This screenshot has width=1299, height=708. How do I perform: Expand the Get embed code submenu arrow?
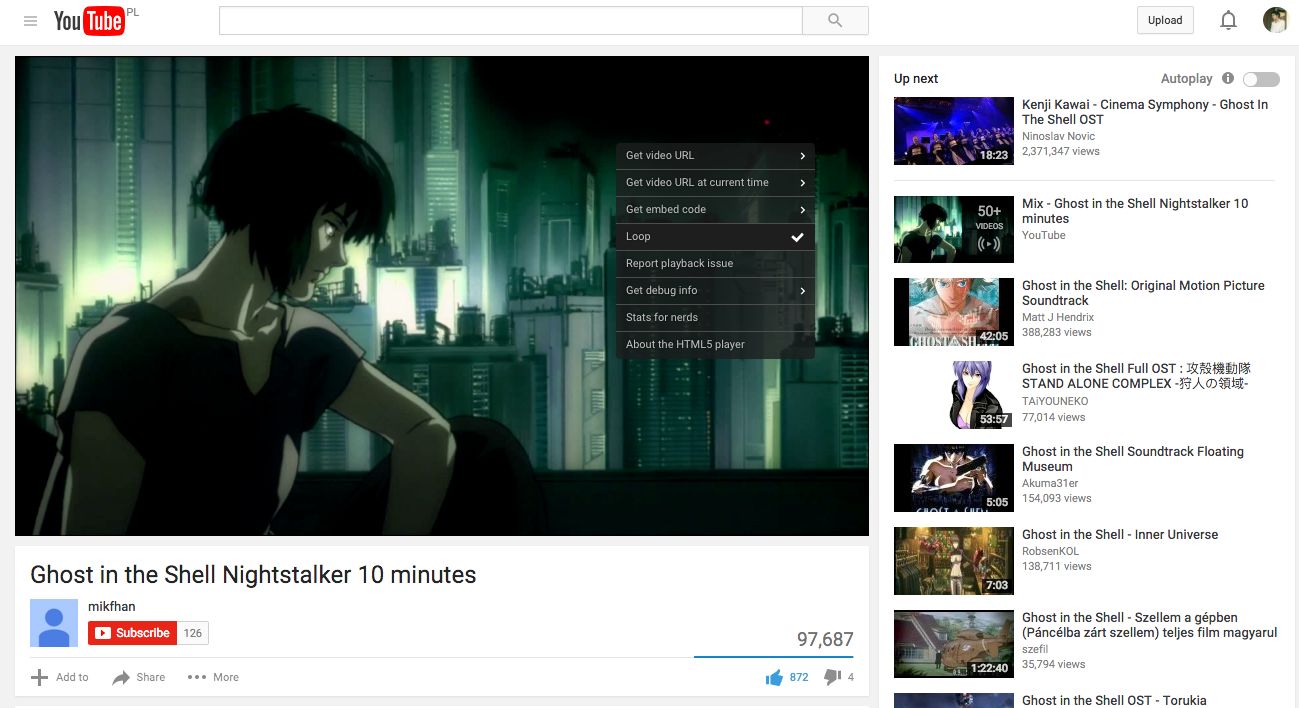[x=803, y=210]
